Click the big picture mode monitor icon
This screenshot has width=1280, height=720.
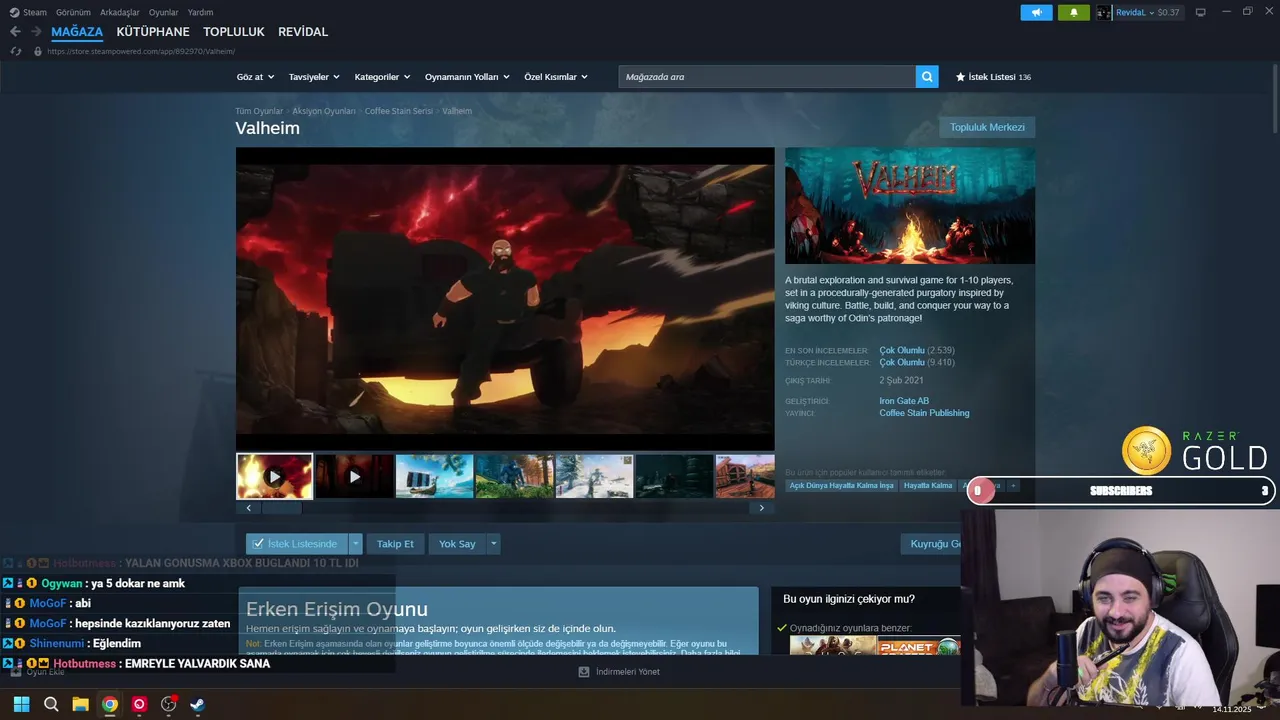point(1201,12)
